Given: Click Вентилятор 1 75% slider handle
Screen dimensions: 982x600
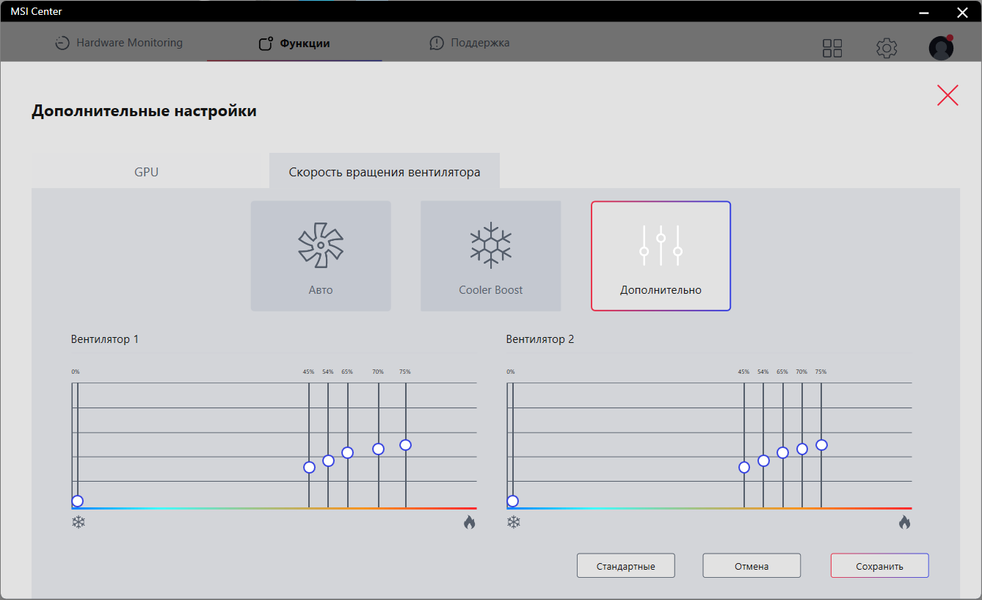Looking at the screenshot, I should point(405,445).
